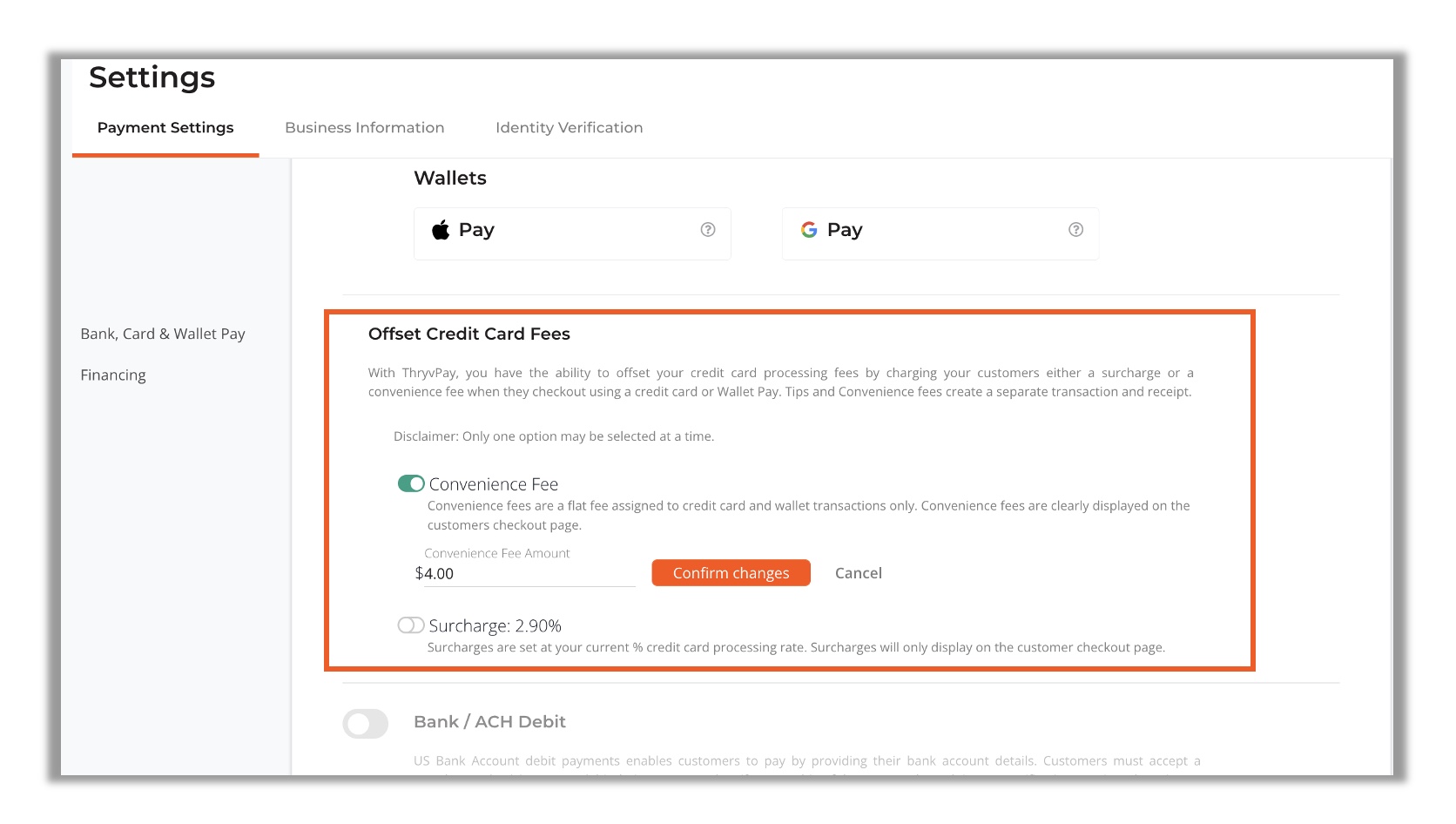Click the Google Pay logo icon

click(x=809, y=229)
